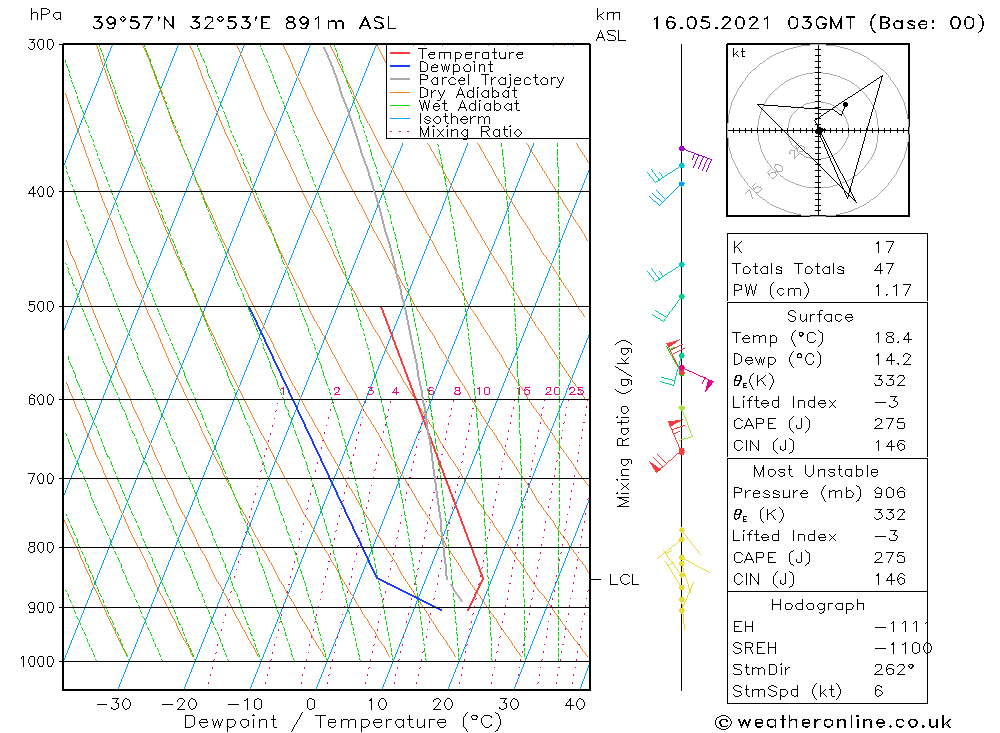
Task: Click the magenta wind barb near 570 hPa
Action: pyautogui.click(x=696, y=377)
